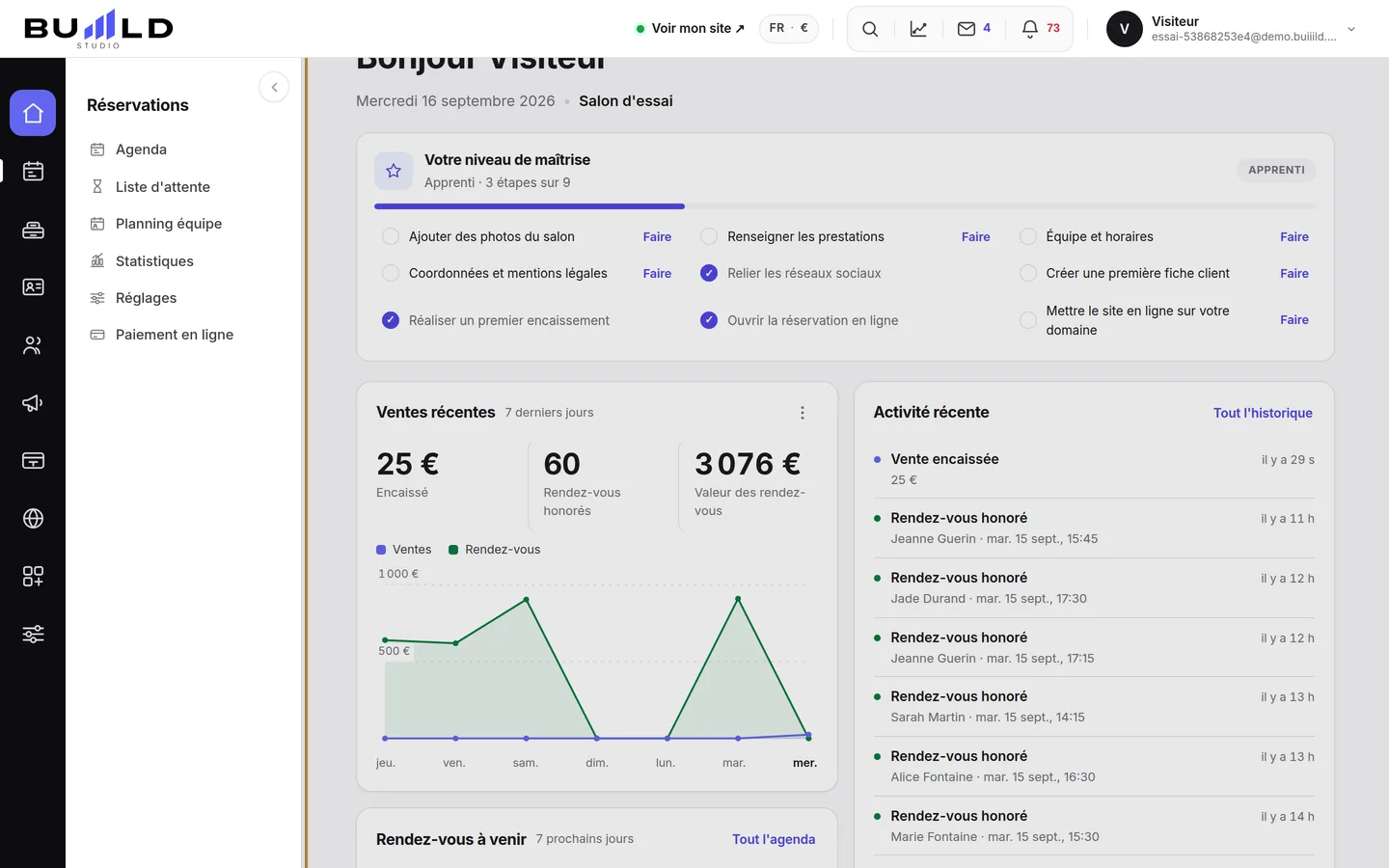Click the mastery progress bar
Image resolution: width=1389 pixels, height=868 pixels.
845,206
